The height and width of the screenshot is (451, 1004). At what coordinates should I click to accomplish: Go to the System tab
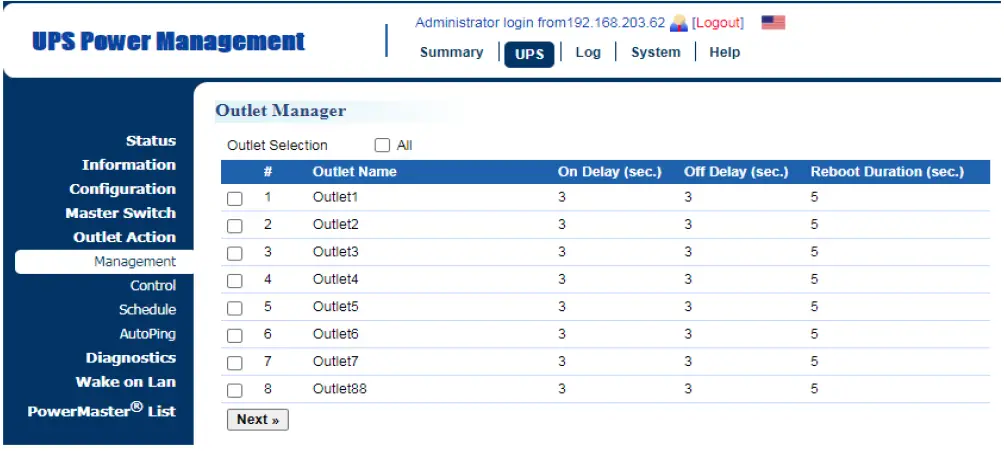(656, 53)
